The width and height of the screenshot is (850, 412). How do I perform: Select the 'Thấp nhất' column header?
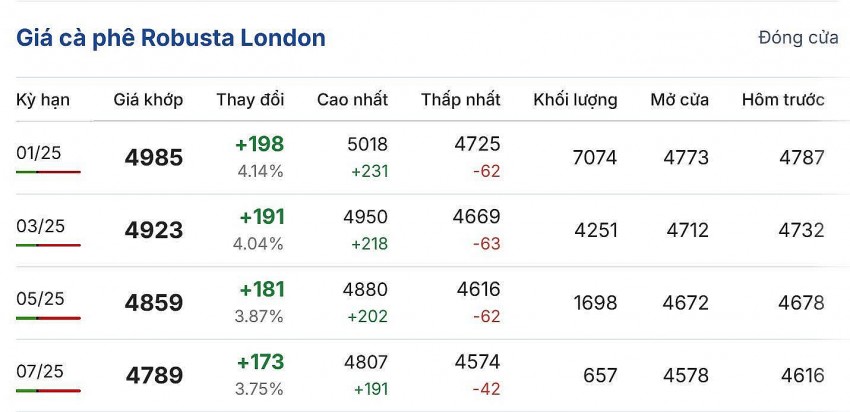click(461, 100)
